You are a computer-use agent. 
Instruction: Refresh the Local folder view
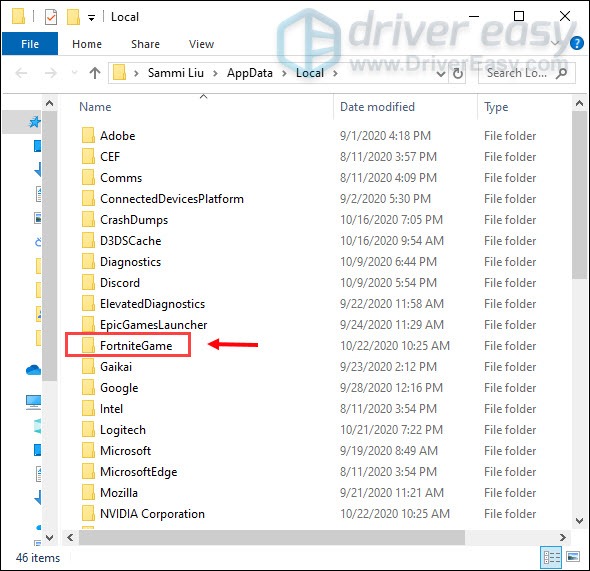click(x=458, y=73)
